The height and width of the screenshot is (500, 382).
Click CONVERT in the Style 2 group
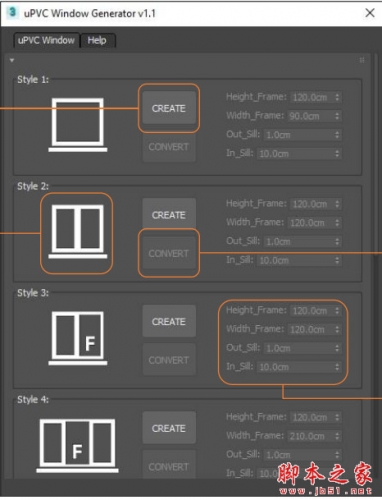[169, 254]
